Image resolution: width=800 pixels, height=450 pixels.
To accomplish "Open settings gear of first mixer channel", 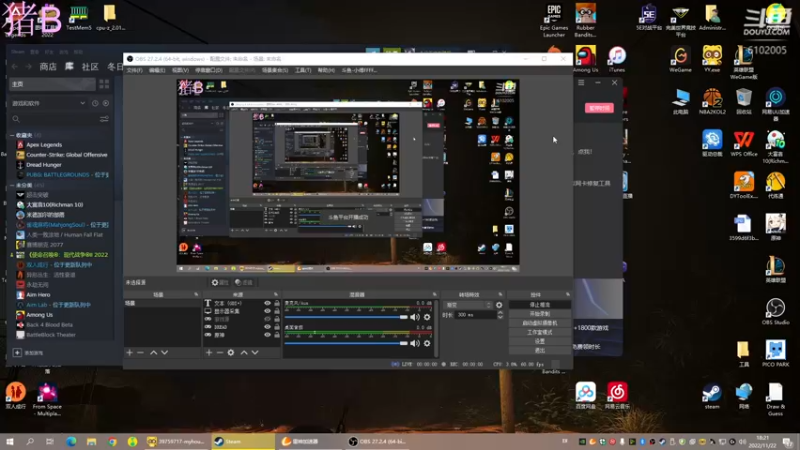I will pyautogui.click(x=427, y=317).
